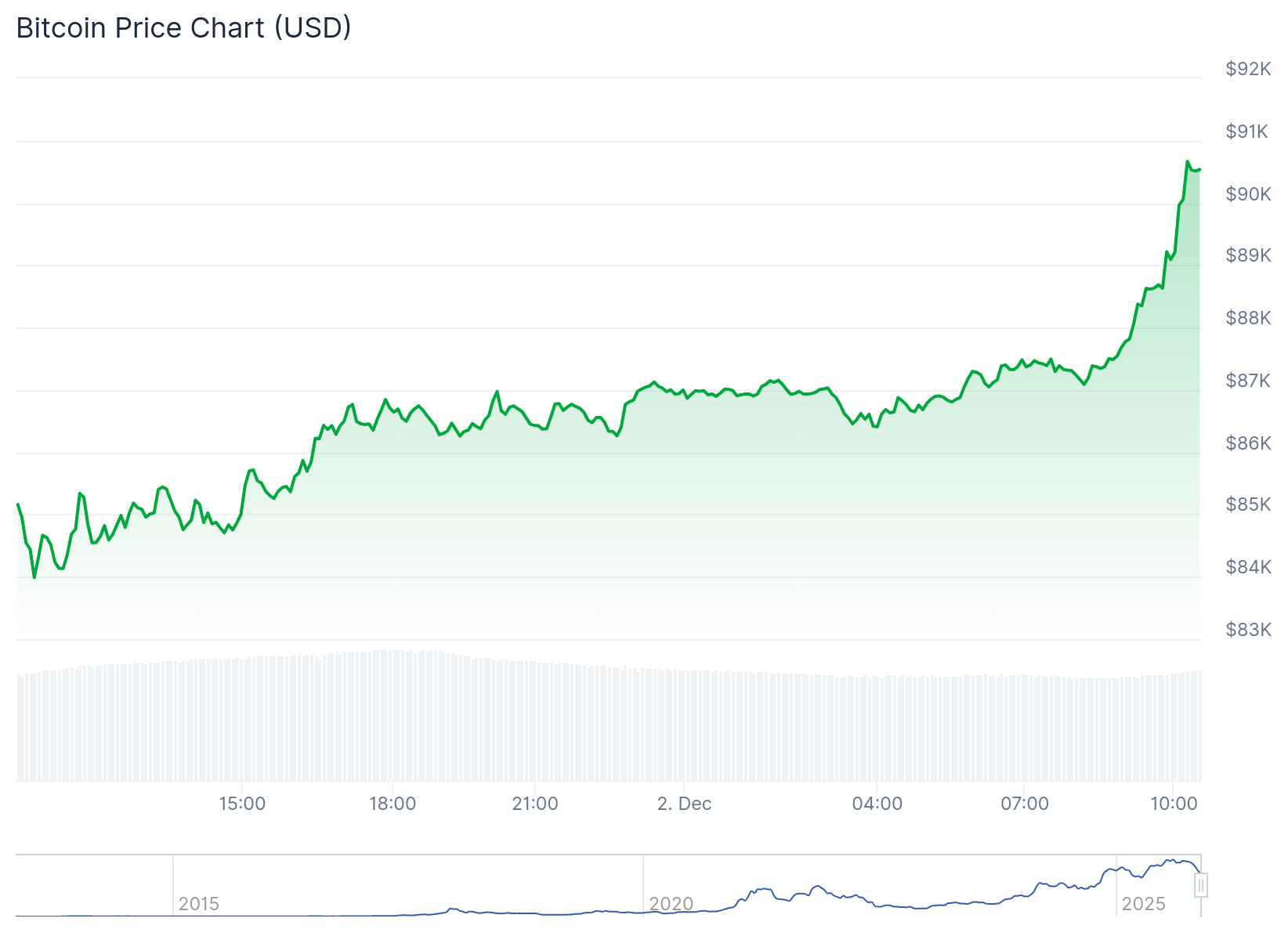The image size is (1288, 940).
Task: Click the '2. Dec' date axis label
Action: pyautogui.click(x=684, y=804)
